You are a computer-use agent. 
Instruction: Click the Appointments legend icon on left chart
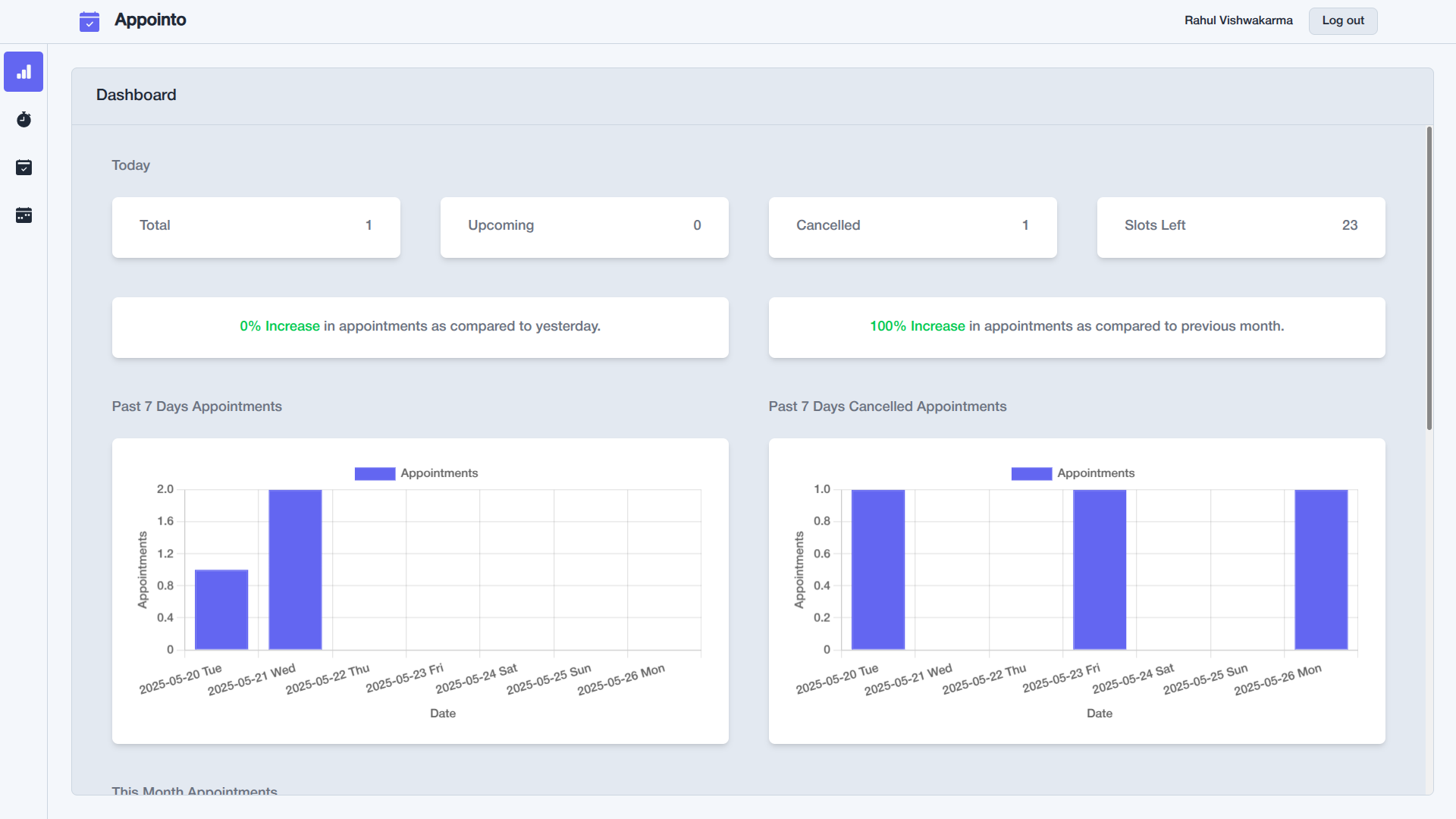click(x=374, y=473)
